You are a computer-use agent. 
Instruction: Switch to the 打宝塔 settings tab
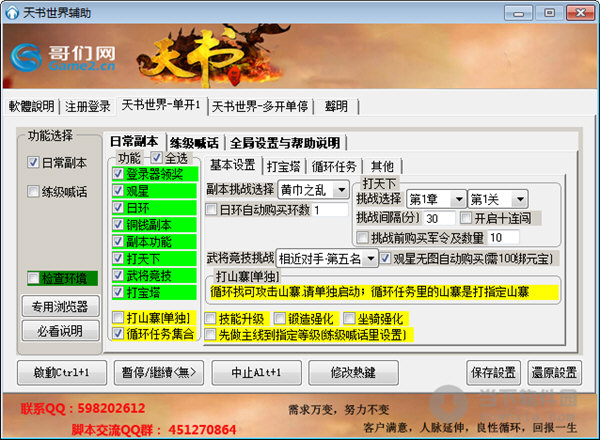tap(284, 166)
